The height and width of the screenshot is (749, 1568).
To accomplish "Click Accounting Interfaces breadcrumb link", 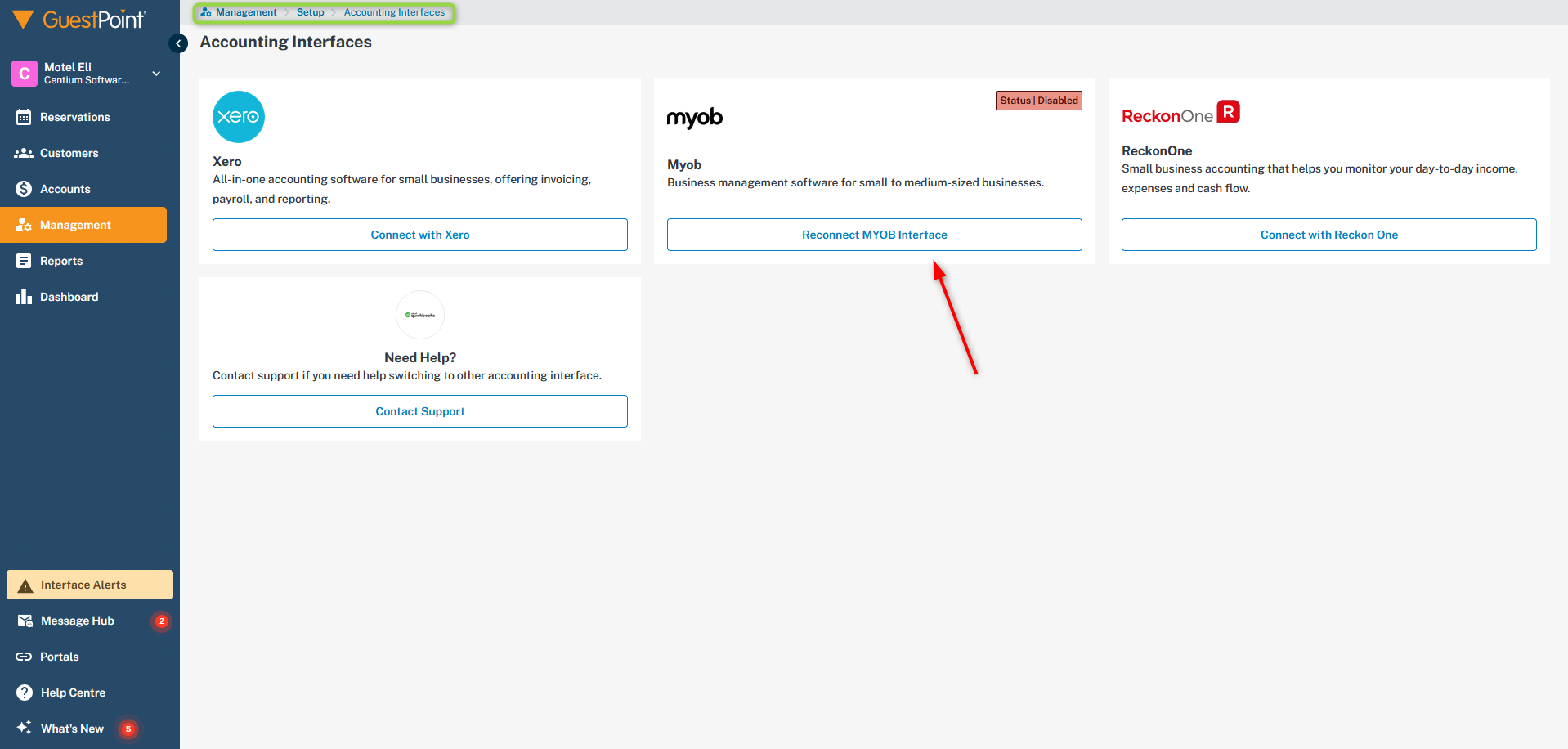I will tap(394, 12).
